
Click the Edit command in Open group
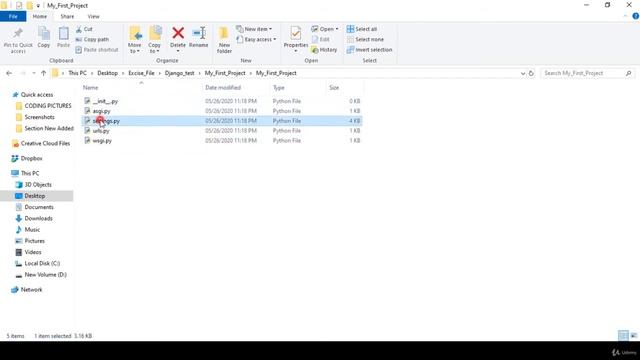[320, 40]
